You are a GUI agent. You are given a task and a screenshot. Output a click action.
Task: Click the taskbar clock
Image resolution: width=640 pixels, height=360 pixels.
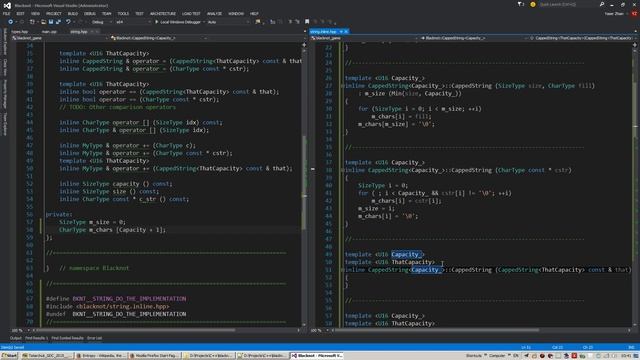[626, 356]
